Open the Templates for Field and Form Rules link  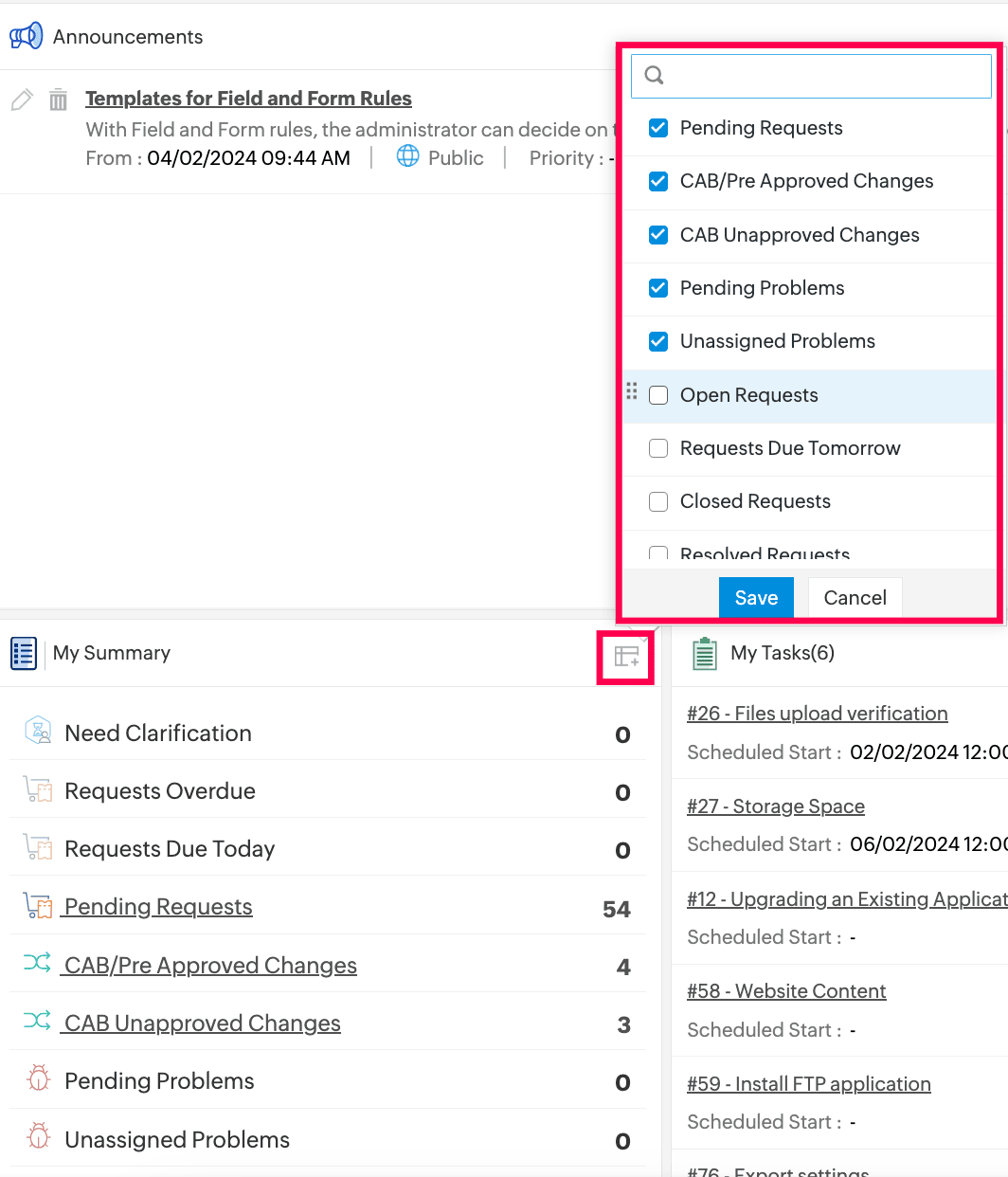(248, 99)
